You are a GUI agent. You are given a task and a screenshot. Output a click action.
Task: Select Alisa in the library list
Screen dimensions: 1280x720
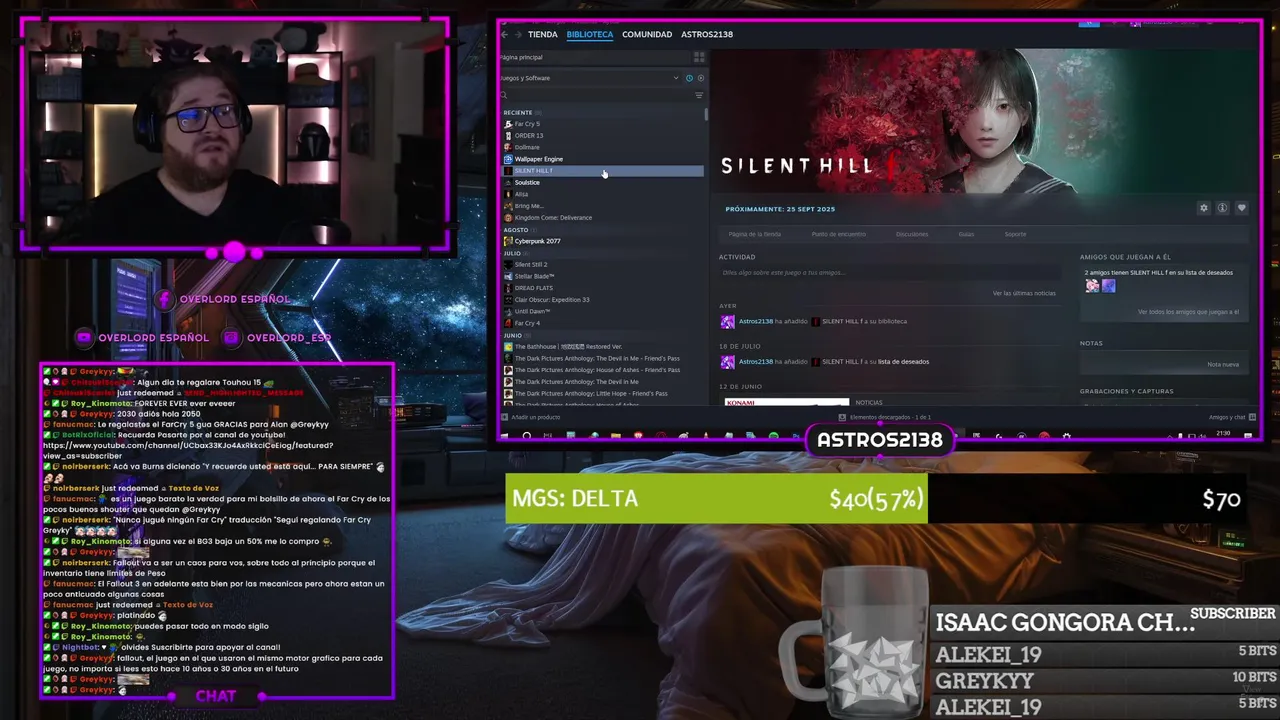[x=603, y=194]
